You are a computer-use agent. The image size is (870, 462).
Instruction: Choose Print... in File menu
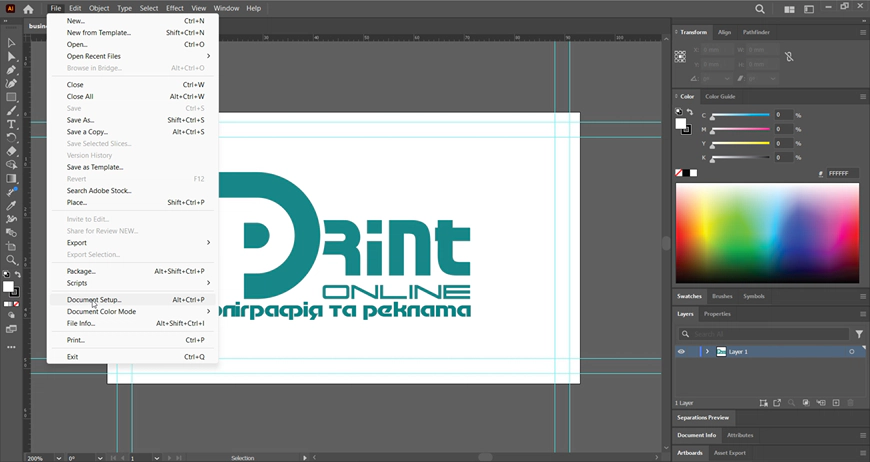[133, 340]
